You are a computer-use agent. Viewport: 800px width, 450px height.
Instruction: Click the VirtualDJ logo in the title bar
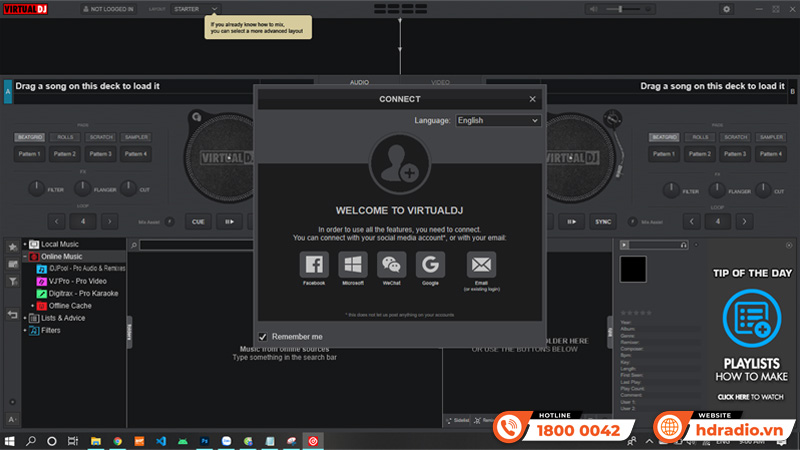(x=26, y=9)
